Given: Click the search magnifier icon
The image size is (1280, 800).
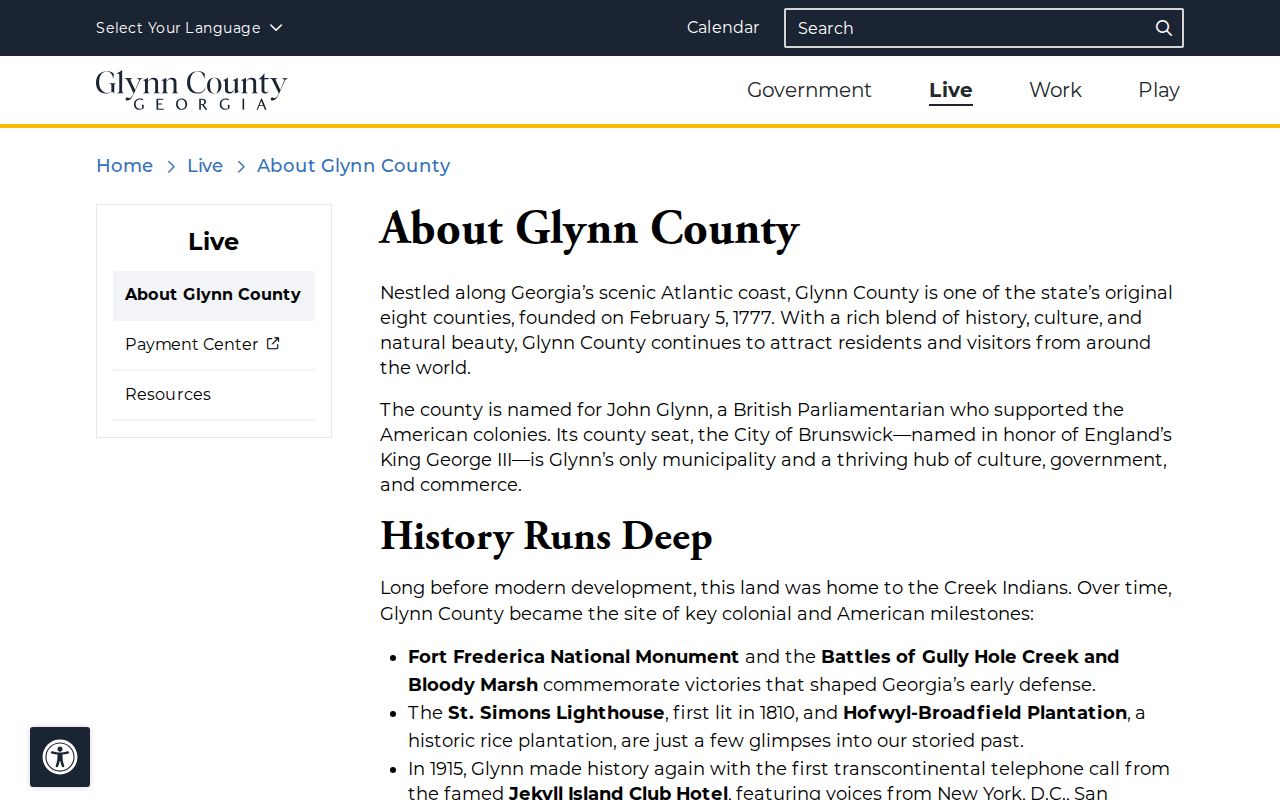Looking at the screenshot, I should 1163,28.
